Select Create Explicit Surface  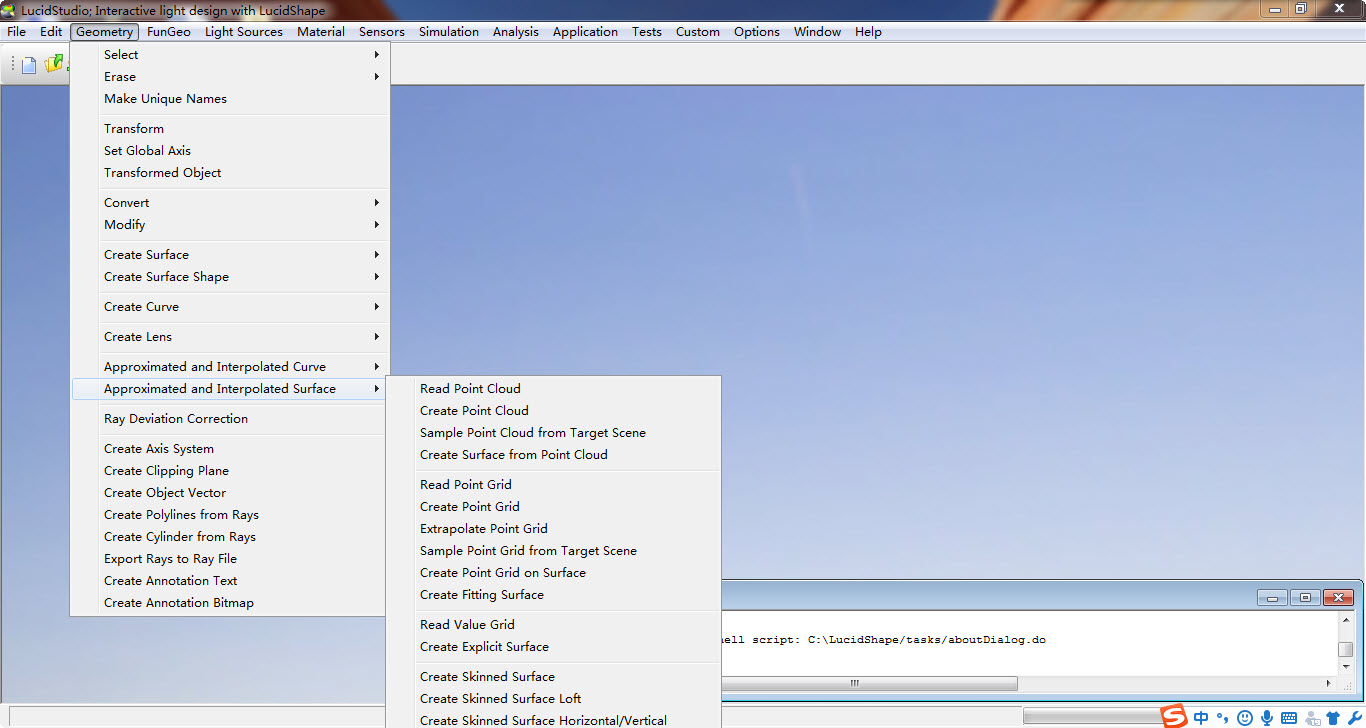[x=553, y=647]
